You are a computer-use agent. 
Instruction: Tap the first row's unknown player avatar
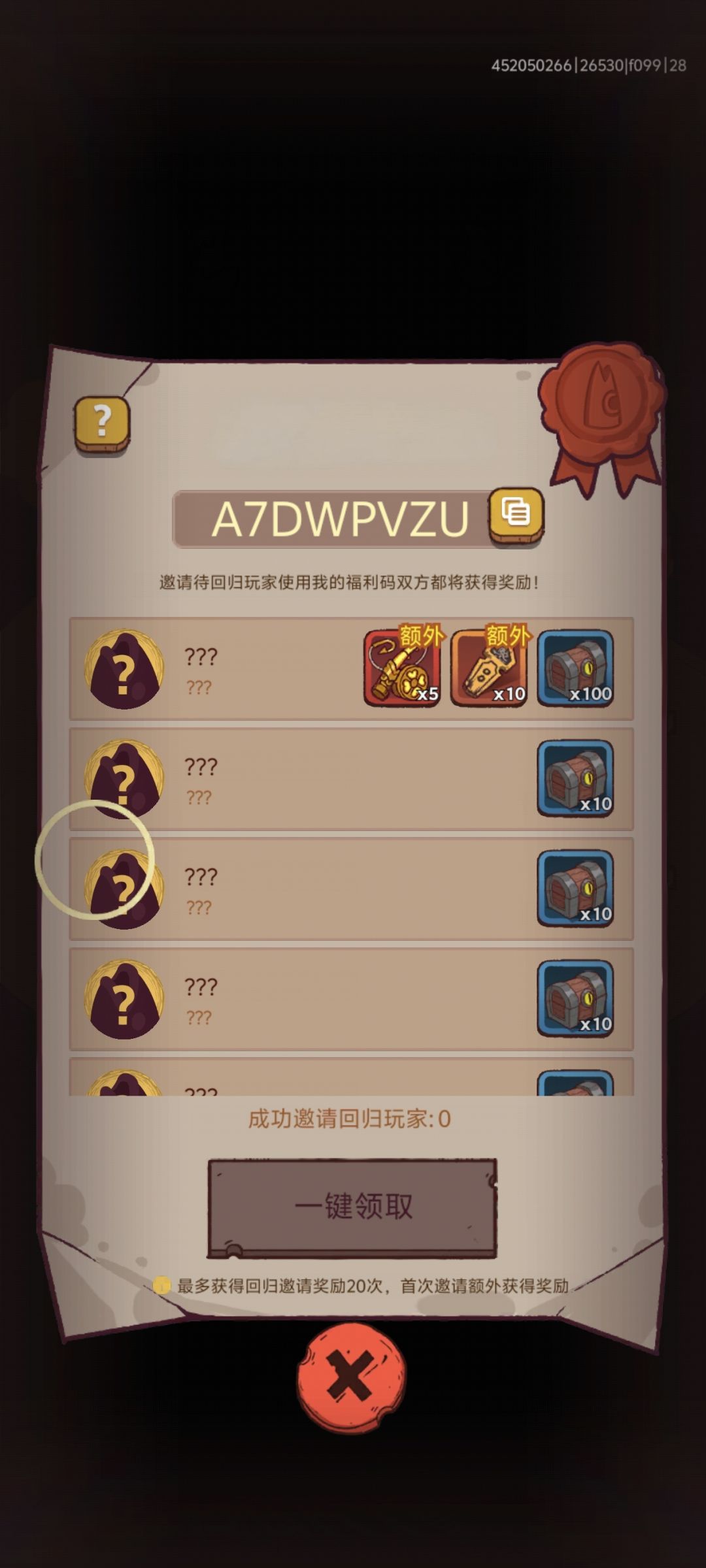(124, 669)
